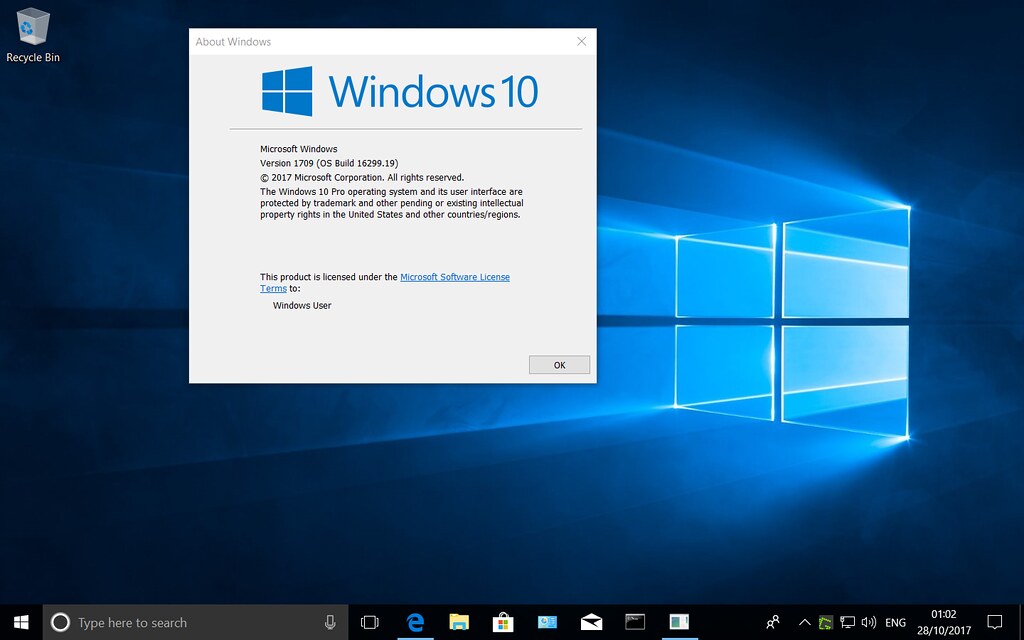The height and width of the screenshot is (640, 1024).
Task: Click the Windows 10 logo in the dialog
Action: (400, 91)
